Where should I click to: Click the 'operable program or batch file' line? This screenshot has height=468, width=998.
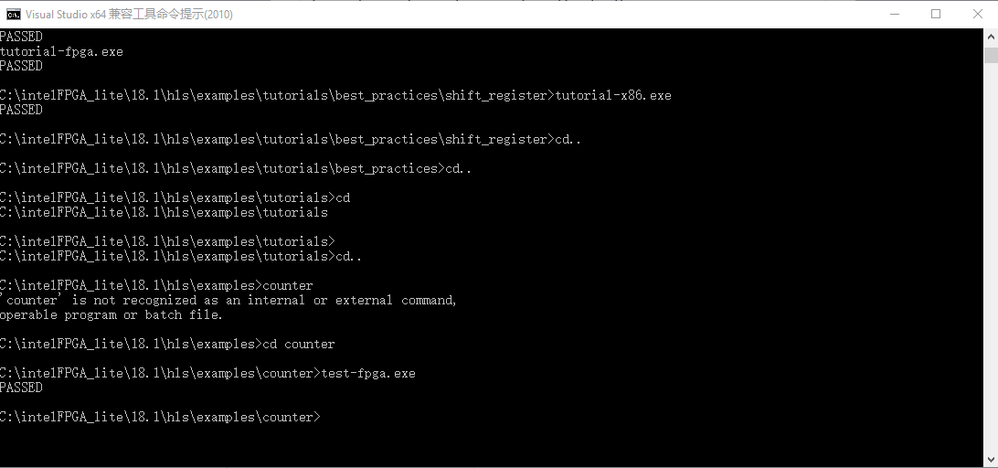click(x=112, y=315)
